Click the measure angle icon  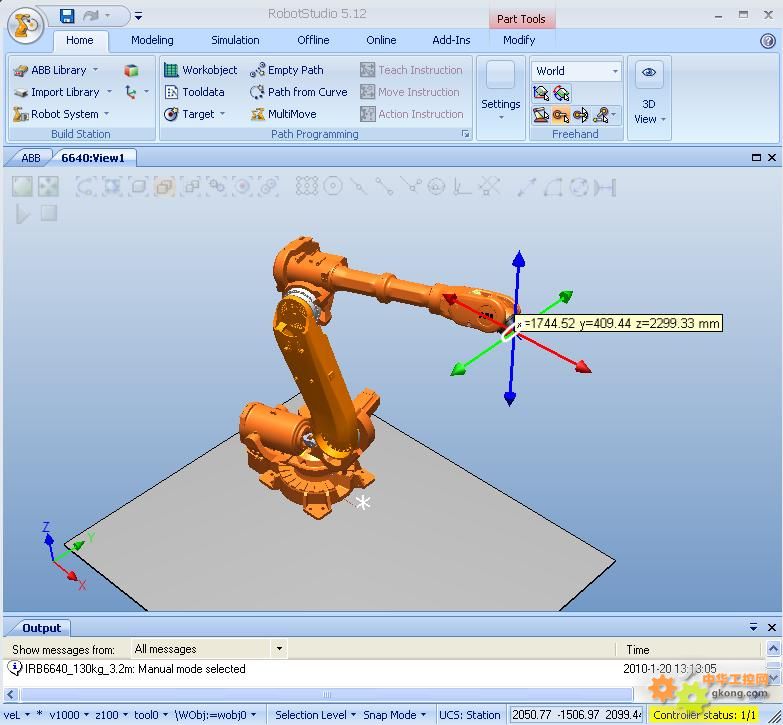553,187
